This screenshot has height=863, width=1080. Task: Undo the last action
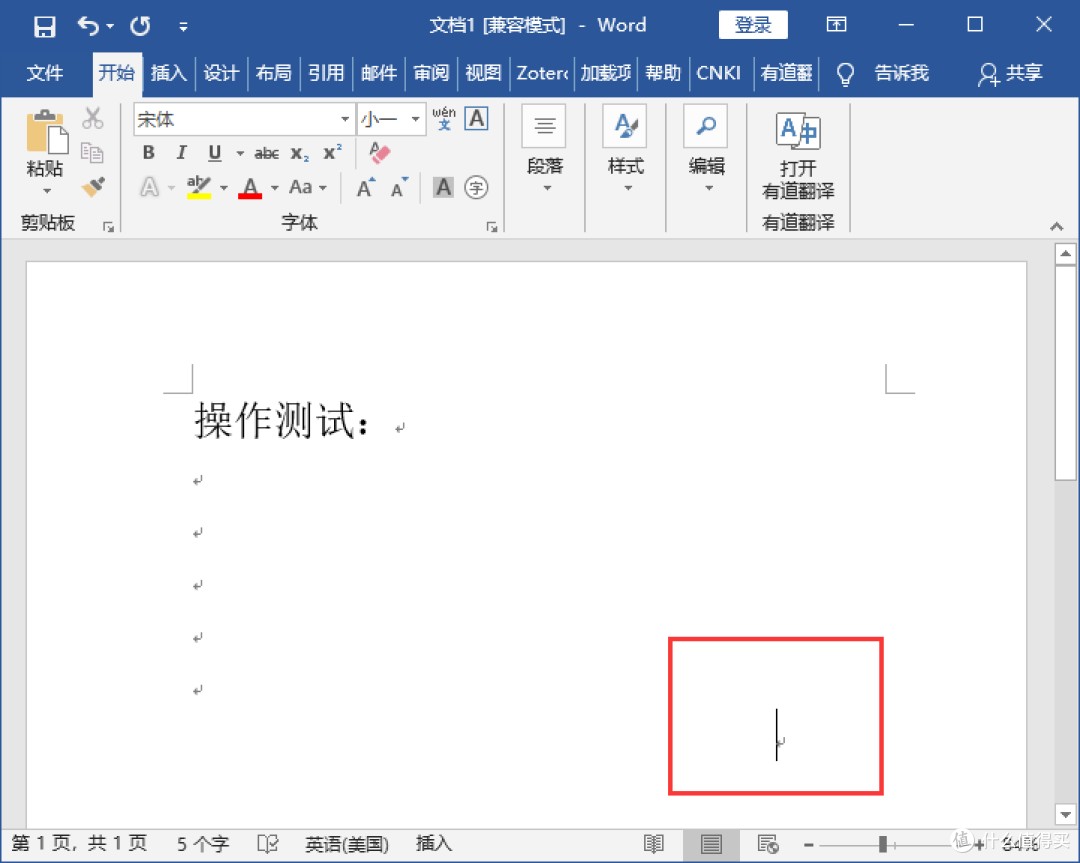87,26
